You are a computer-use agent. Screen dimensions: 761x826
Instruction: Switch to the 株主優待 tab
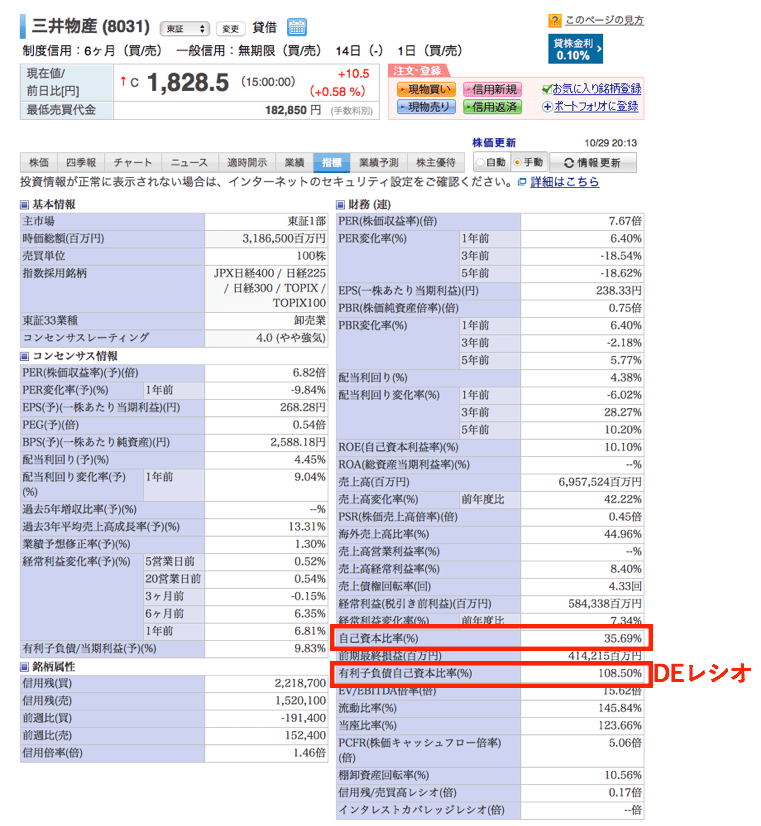[x=436, y=163]
